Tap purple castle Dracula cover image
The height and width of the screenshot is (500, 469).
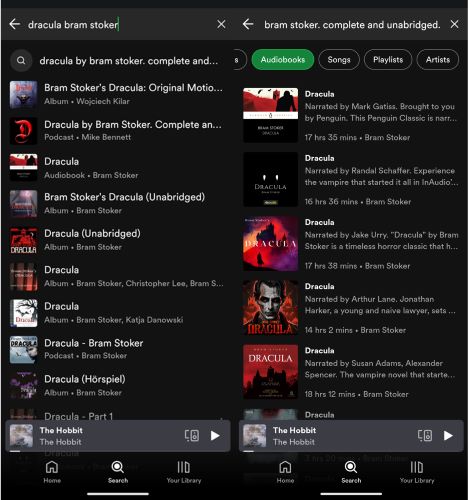tap(271, 244)
